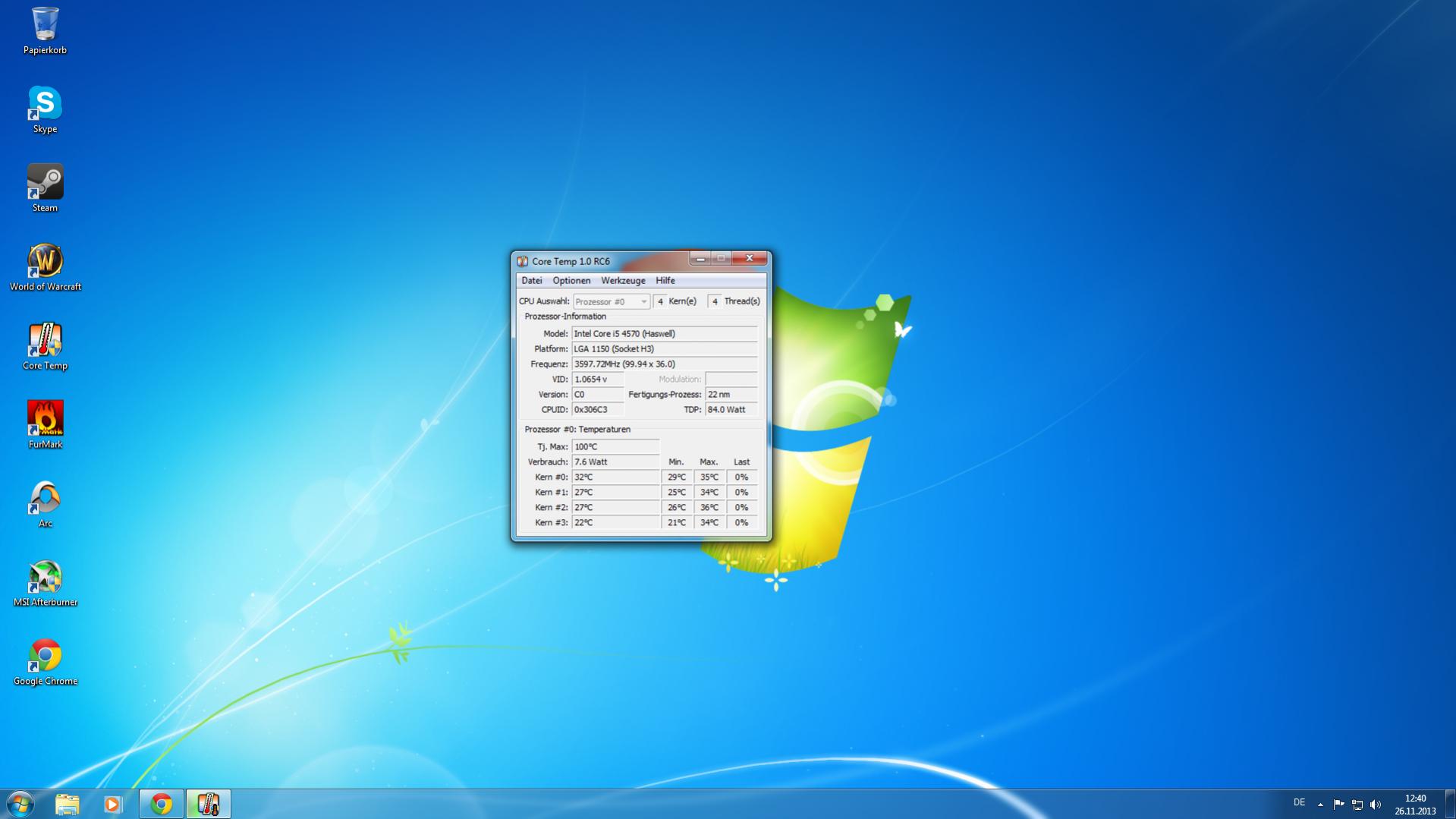Click the Windows Start button

pyautogui.click(x=20, y=804)
